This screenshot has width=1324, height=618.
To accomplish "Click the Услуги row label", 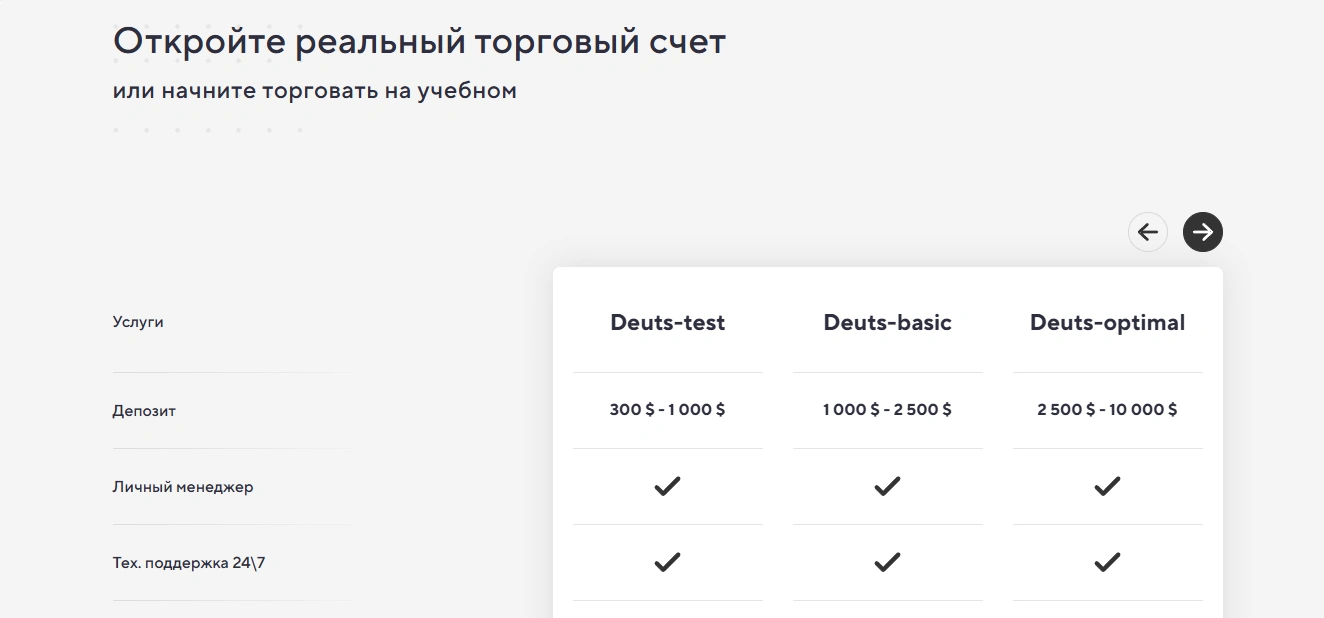I will click(x=138, y=323).
